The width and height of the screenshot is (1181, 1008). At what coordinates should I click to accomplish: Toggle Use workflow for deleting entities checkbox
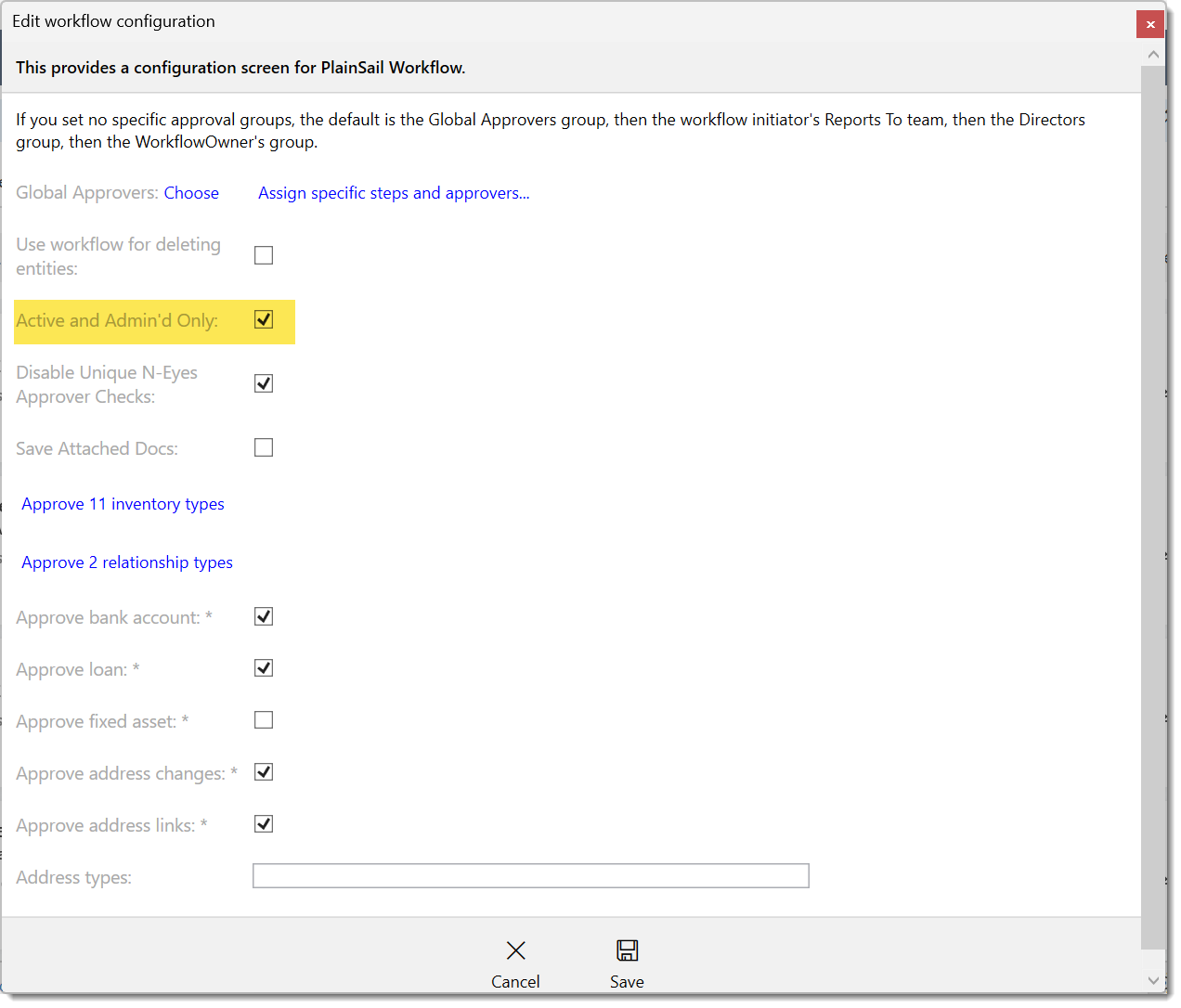(x=264, y=255)
